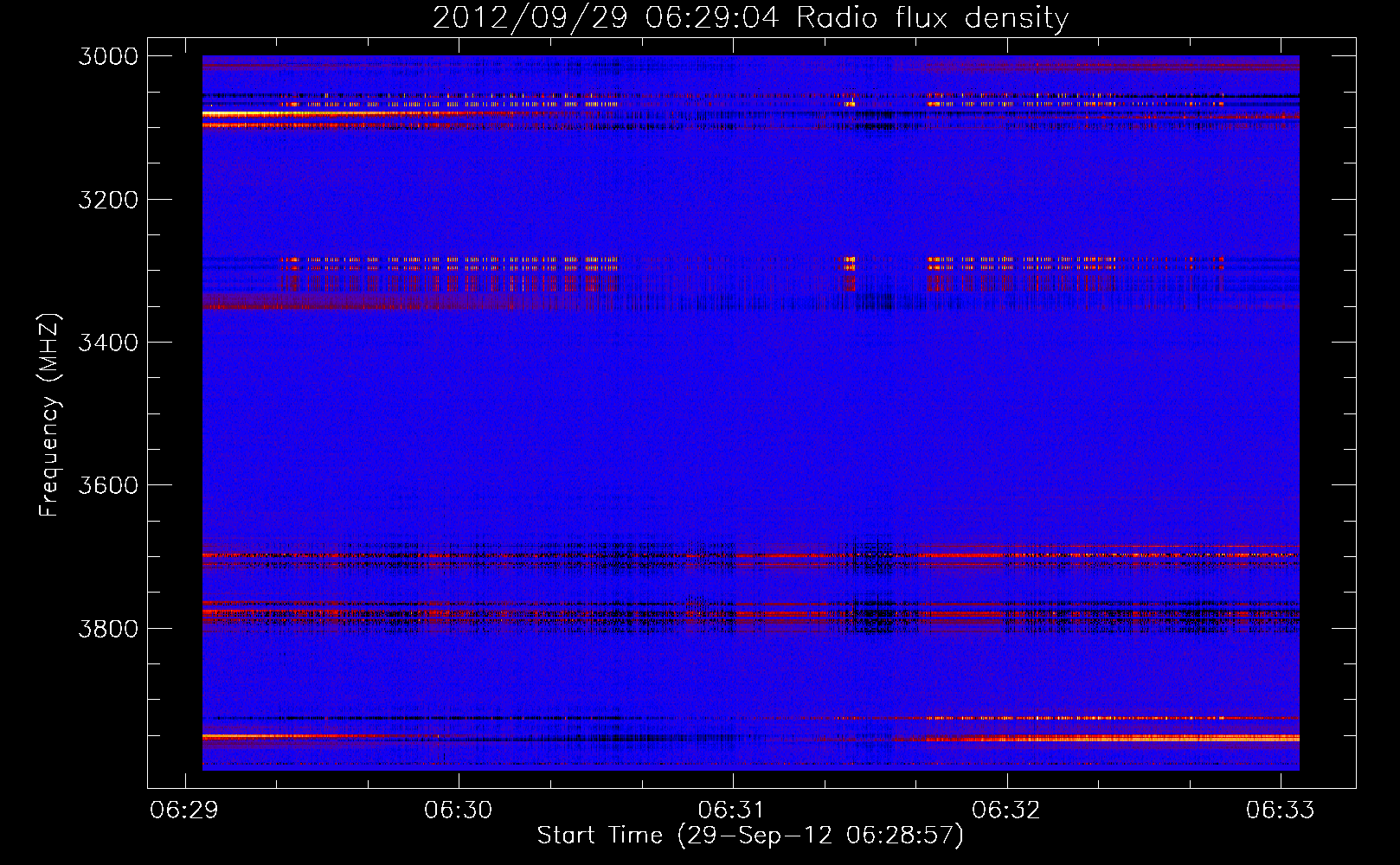Select the 3800 frequency tick label
Viewport: 1400px width, 865px height.
coord(108,628)
